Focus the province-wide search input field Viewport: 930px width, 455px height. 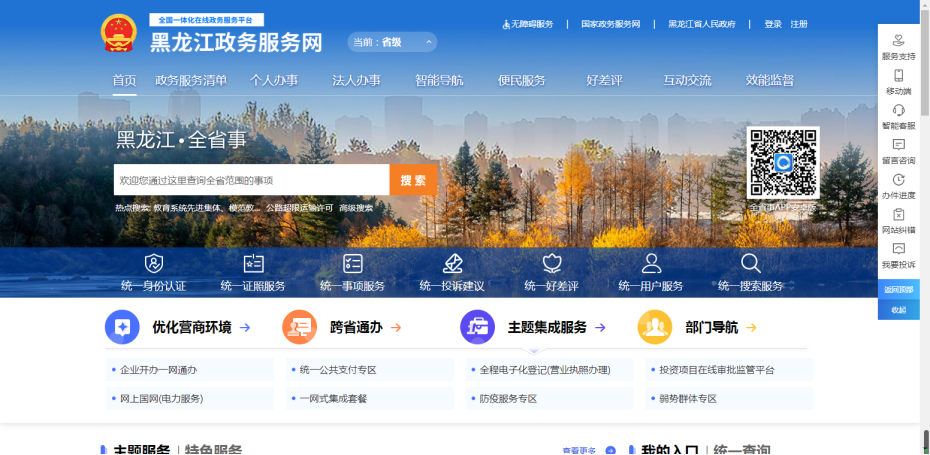point(251,180)
